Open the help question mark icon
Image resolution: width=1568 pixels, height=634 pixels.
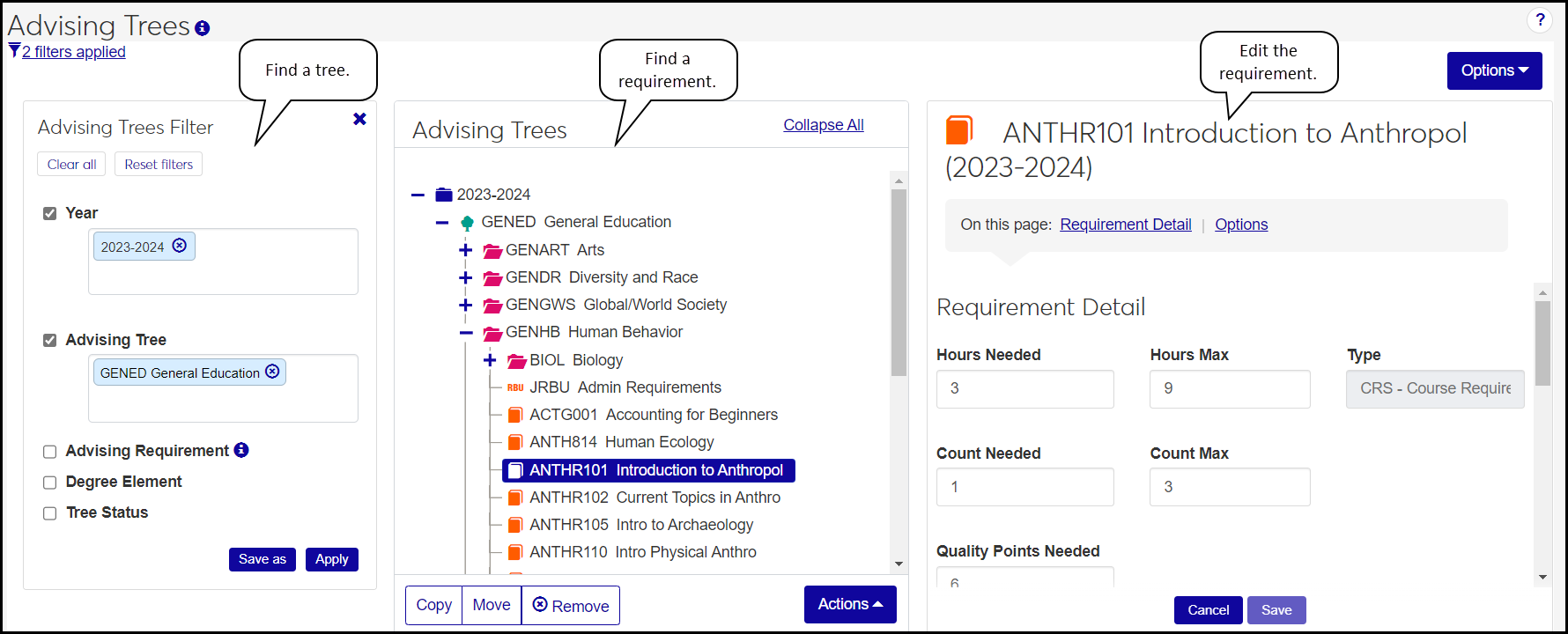1540,19
